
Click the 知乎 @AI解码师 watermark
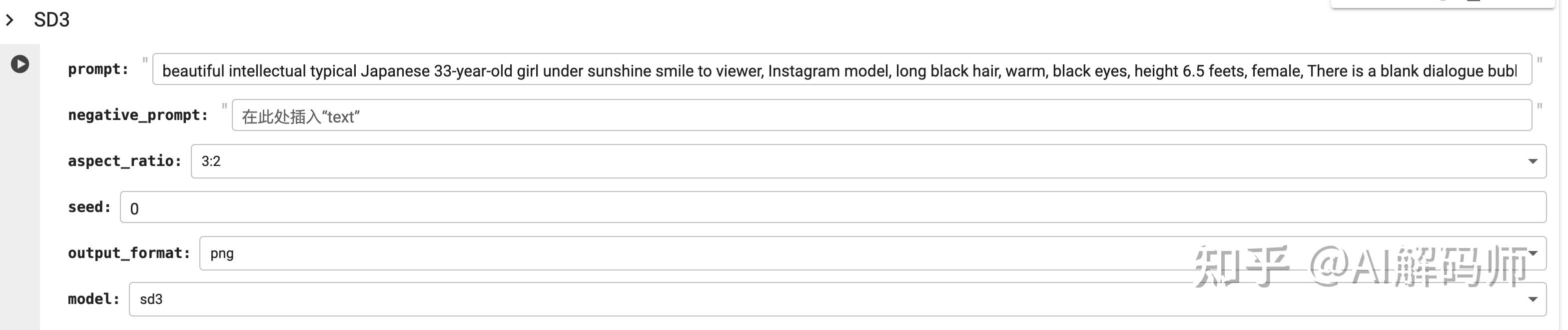coord(1361,266)
